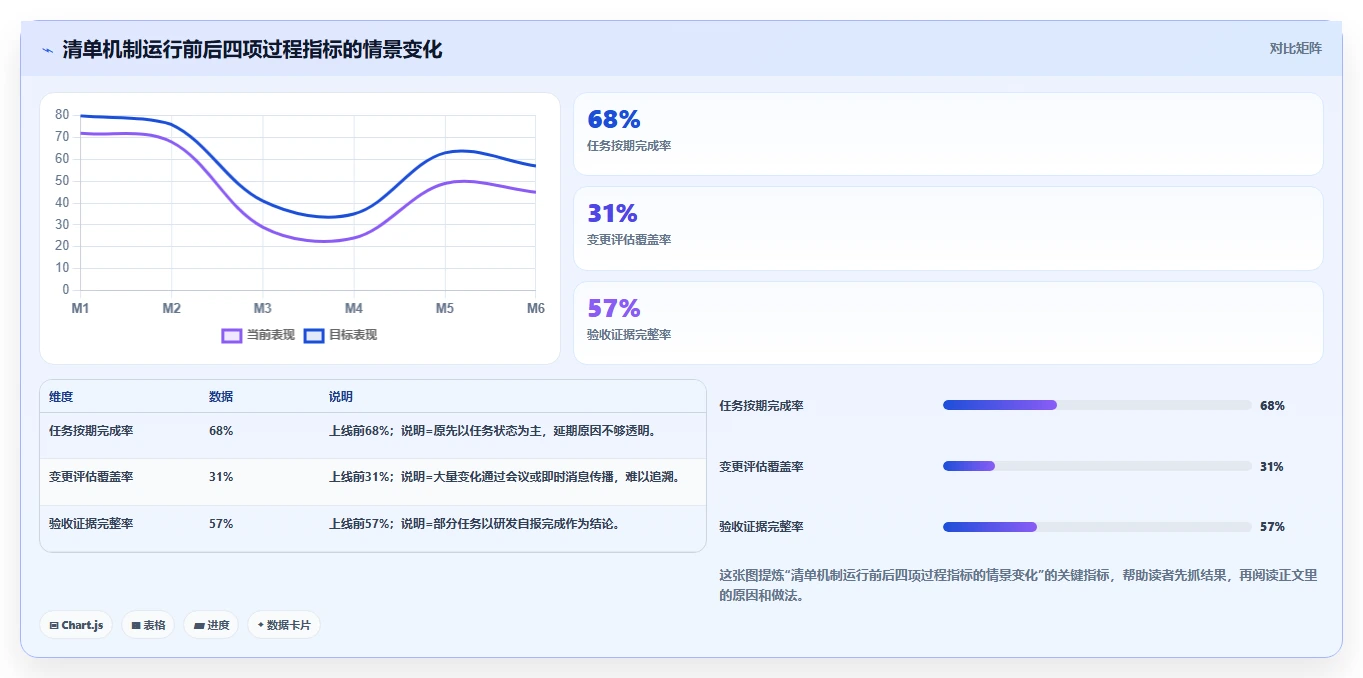Click the 变更评估覆盖率 progress bar
1363x678 pixels.
pos(1097,466)
